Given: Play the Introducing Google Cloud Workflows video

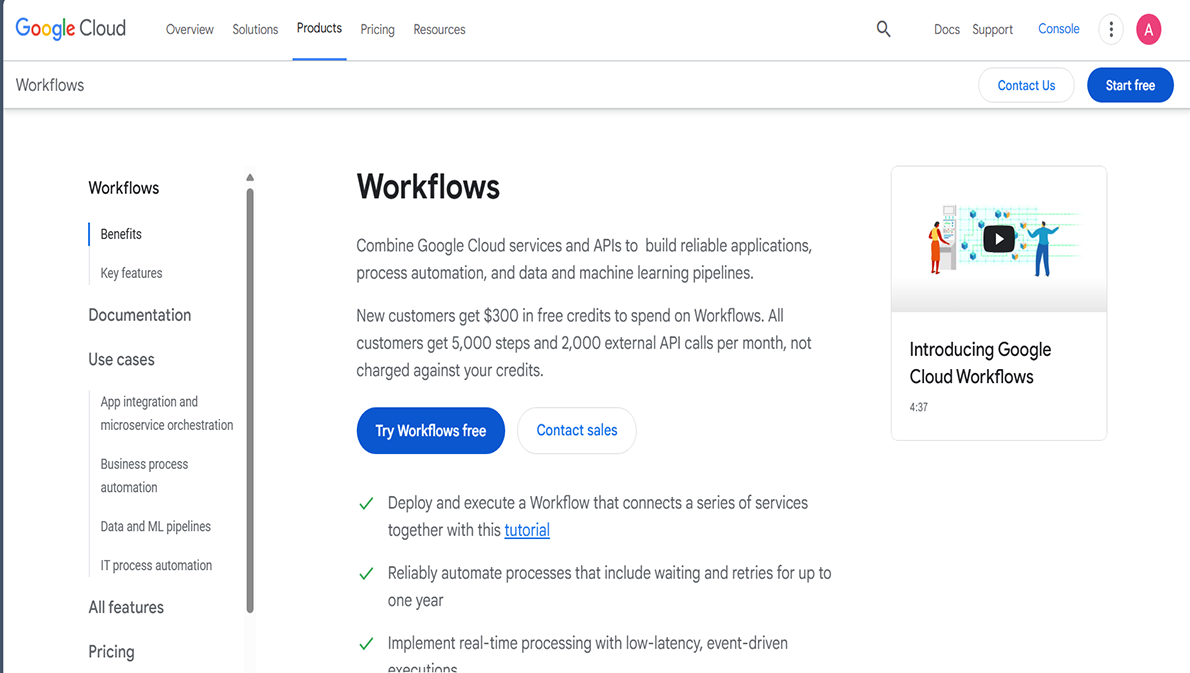Looking at the screenshot, I should (x=999, y=239).
